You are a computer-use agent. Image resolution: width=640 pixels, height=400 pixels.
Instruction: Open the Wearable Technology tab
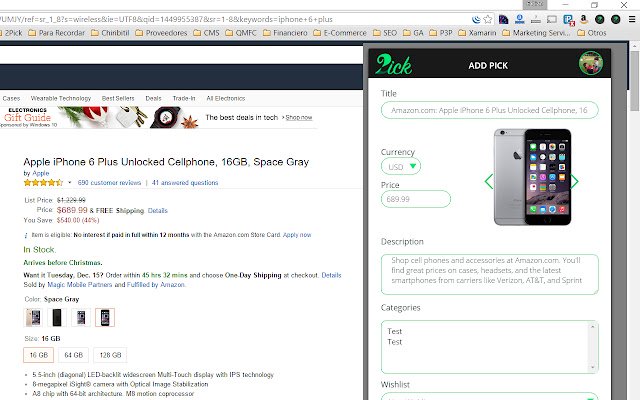61,98
